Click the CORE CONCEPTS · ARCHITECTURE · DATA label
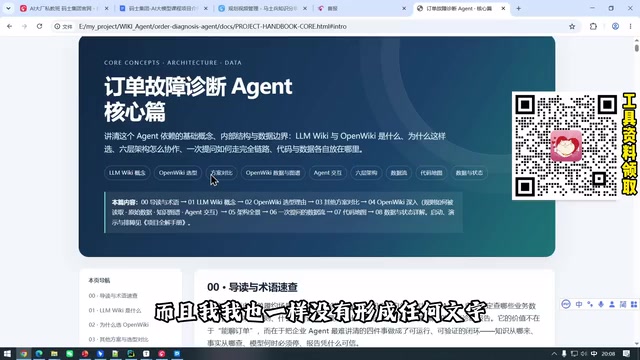Viewport: 640px width, 360px height. [x=173, y=62]
